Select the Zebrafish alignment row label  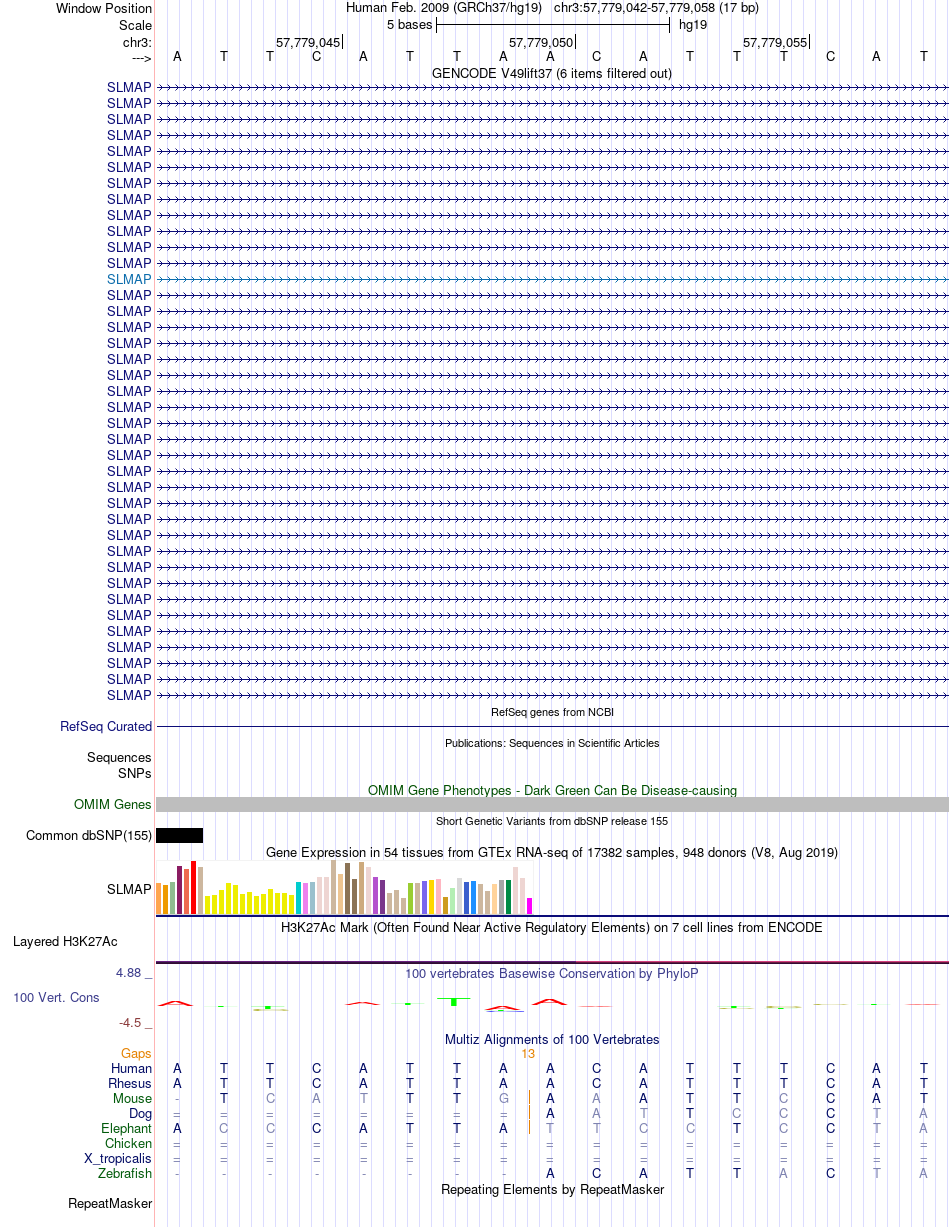(125, 1173)
